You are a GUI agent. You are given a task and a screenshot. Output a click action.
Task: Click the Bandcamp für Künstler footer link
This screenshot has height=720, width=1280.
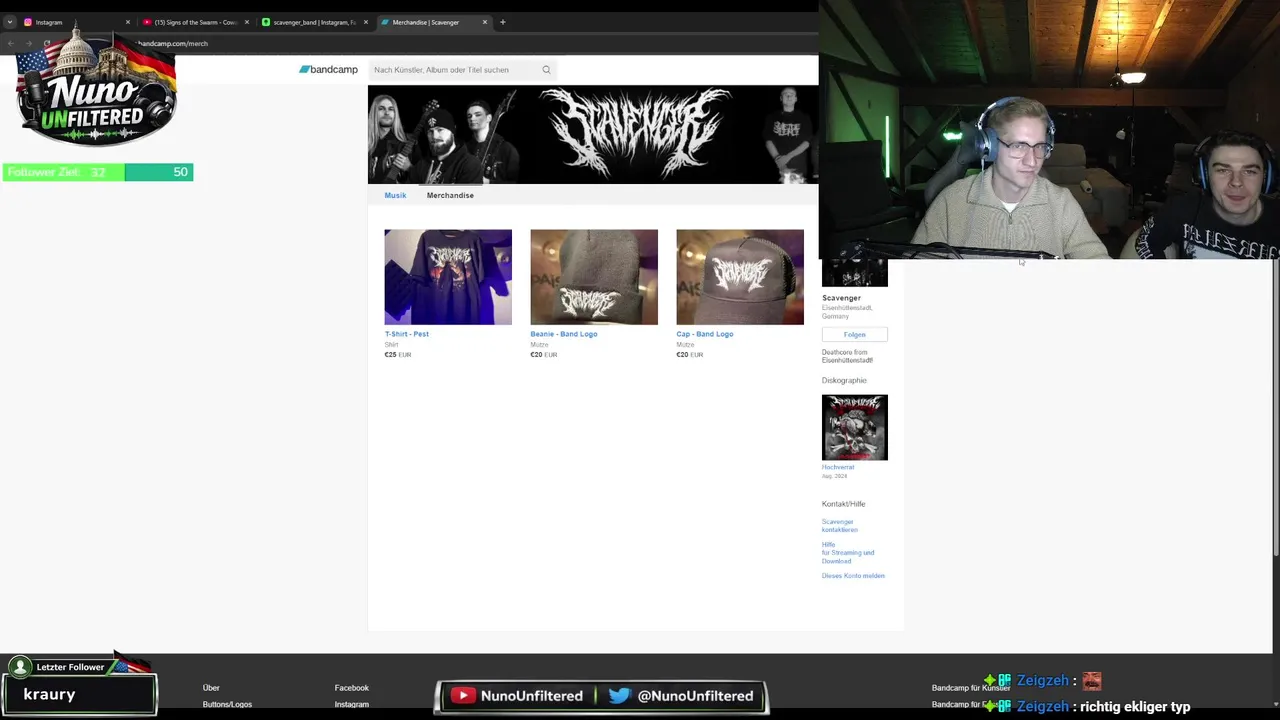tap(971, 688)
